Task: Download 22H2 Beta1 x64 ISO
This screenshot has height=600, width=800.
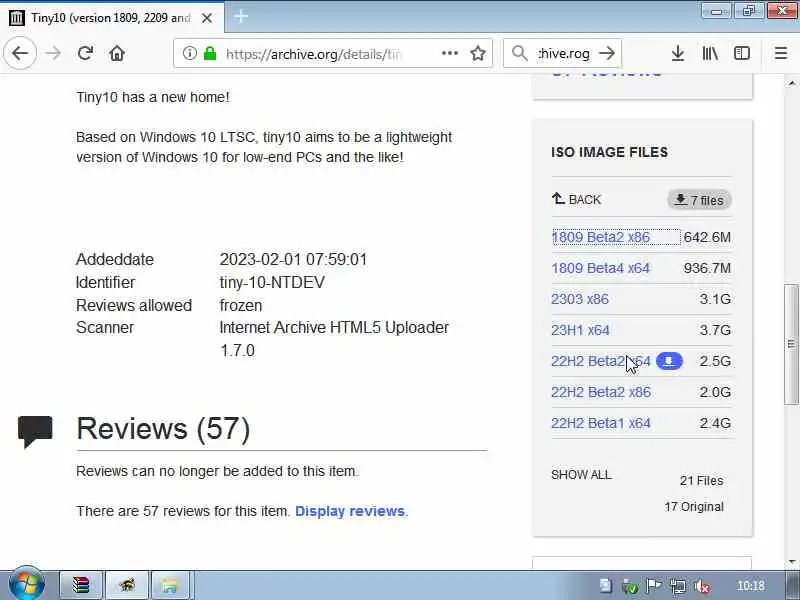Action: 601,423
